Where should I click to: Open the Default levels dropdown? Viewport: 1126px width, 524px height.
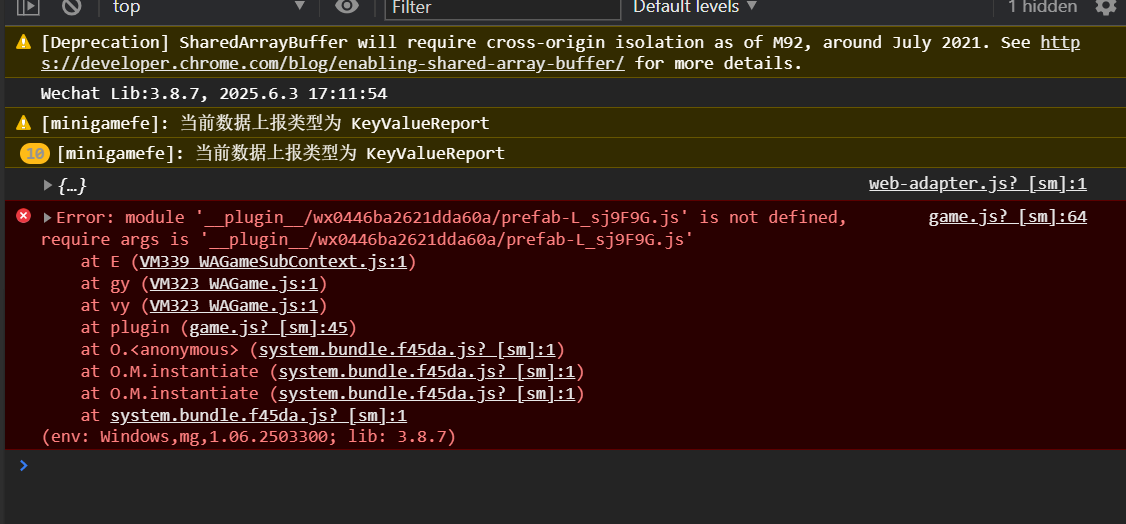click(x=695, y=7)
